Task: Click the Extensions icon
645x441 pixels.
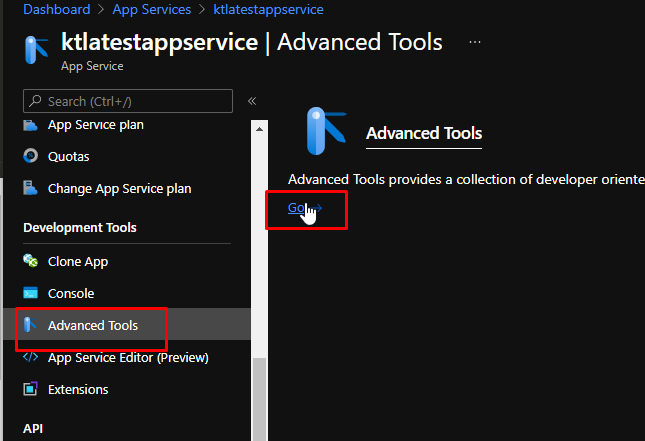Action: coord(30,389)
